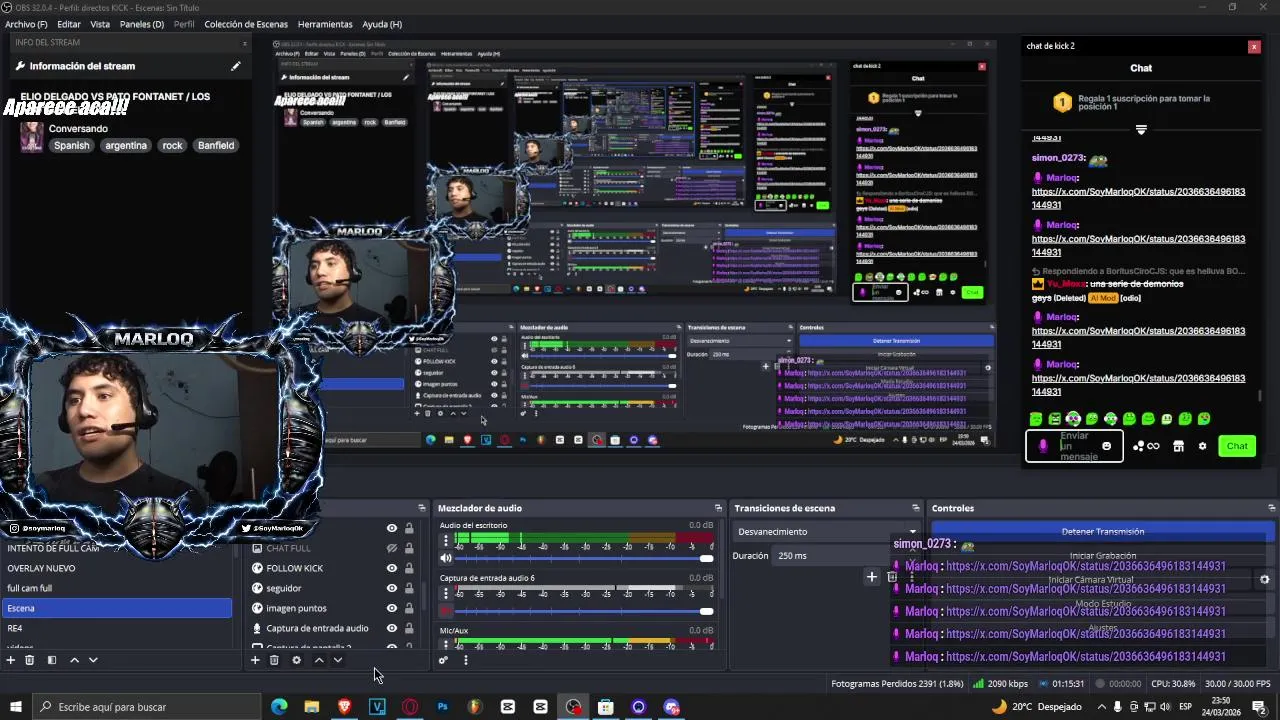The image size is (1280, 720).
Task: Open the Ayuda menu
Action: (382, 24)
